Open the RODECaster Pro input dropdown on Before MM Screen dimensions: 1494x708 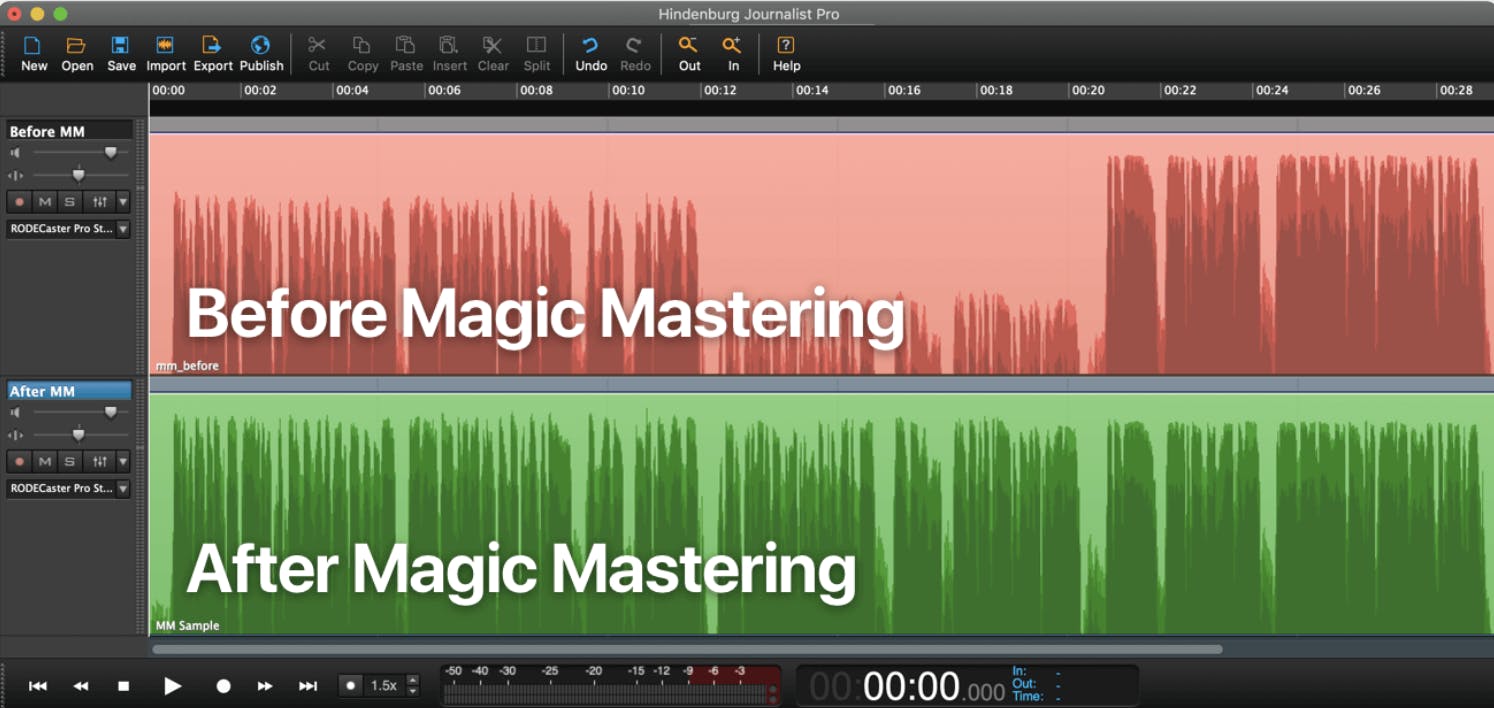point(121,229)
